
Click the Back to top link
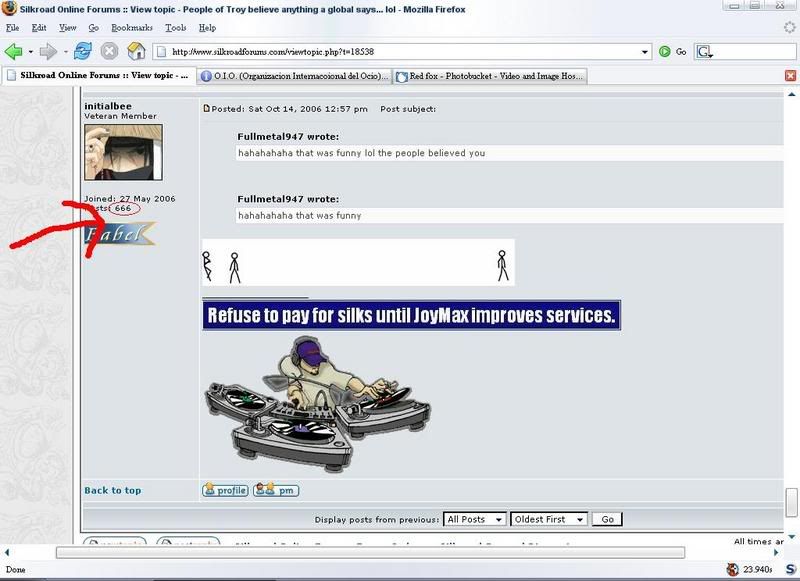[113, 490]
